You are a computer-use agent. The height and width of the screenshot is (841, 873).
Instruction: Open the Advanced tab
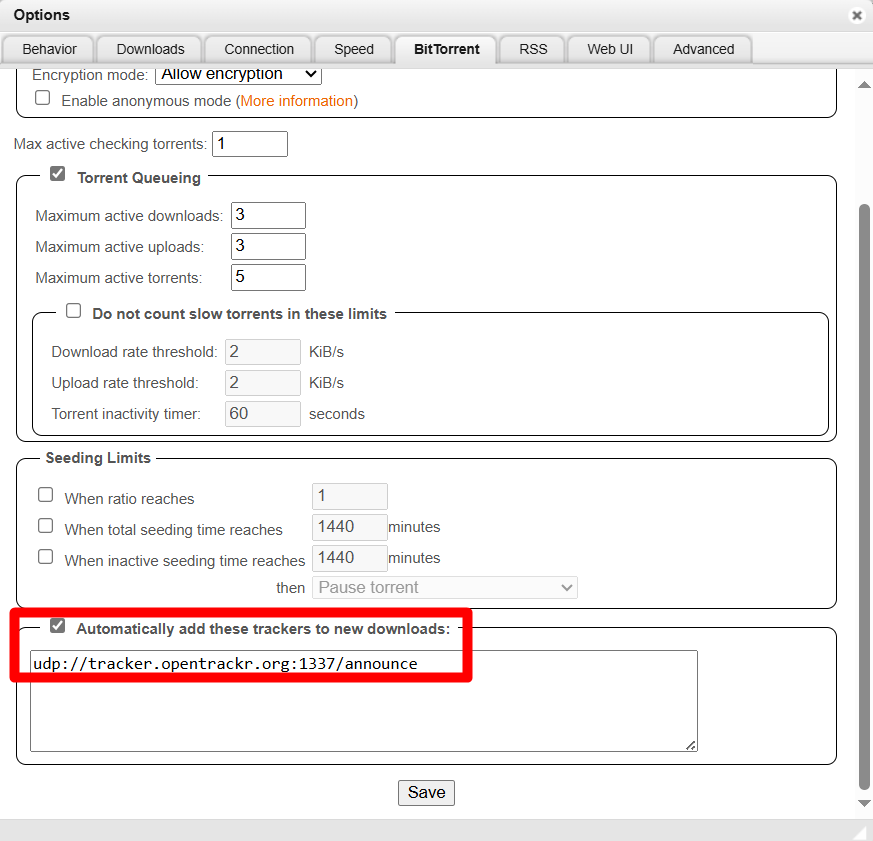703,50
